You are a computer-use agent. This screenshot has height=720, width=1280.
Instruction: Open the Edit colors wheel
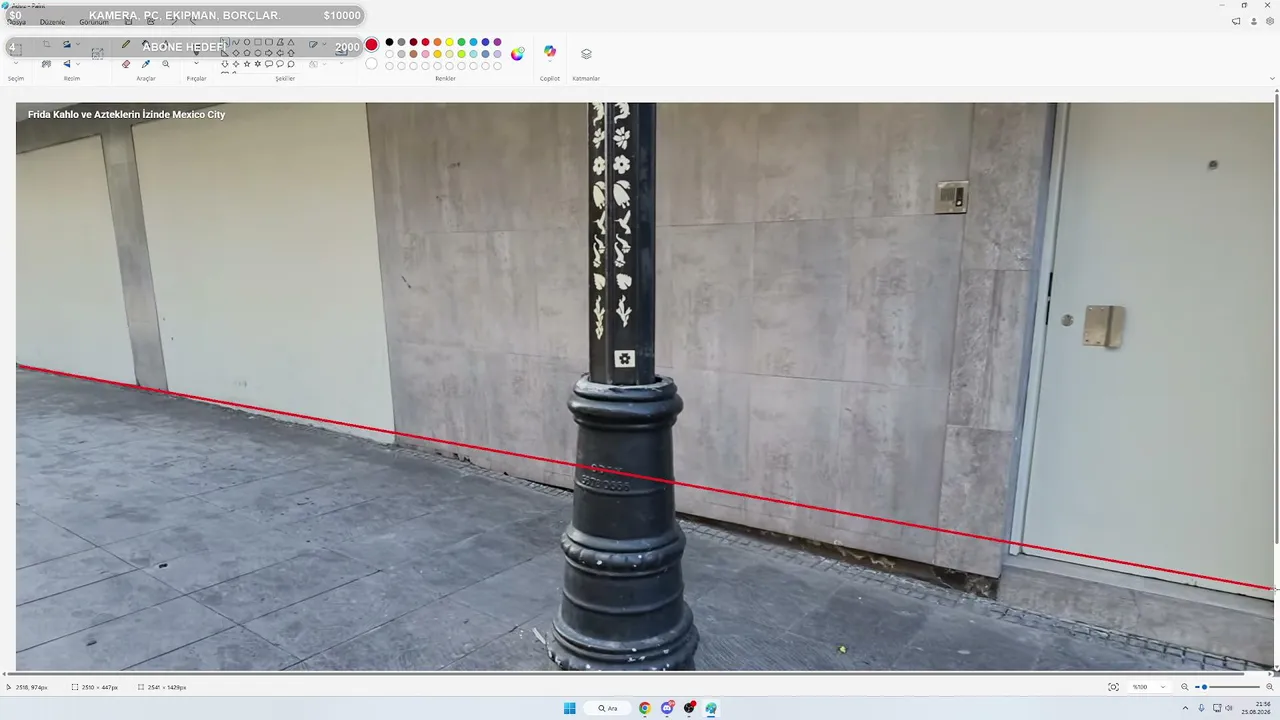click(517, 54)
